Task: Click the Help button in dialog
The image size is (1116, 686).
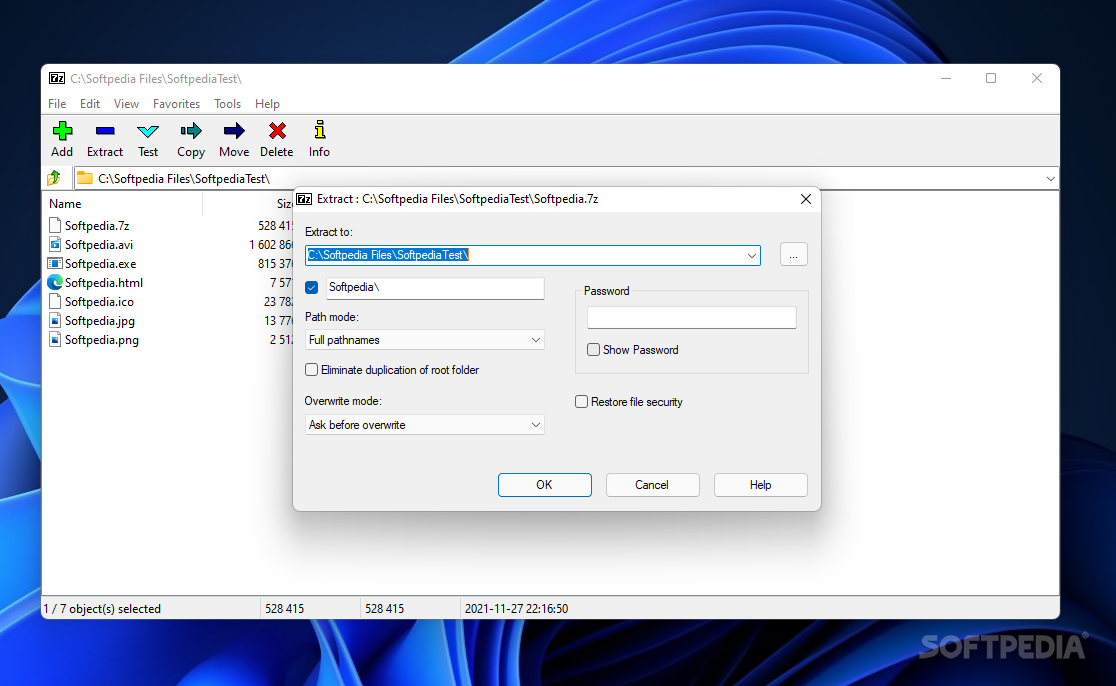Action: [x=761, y=485]
